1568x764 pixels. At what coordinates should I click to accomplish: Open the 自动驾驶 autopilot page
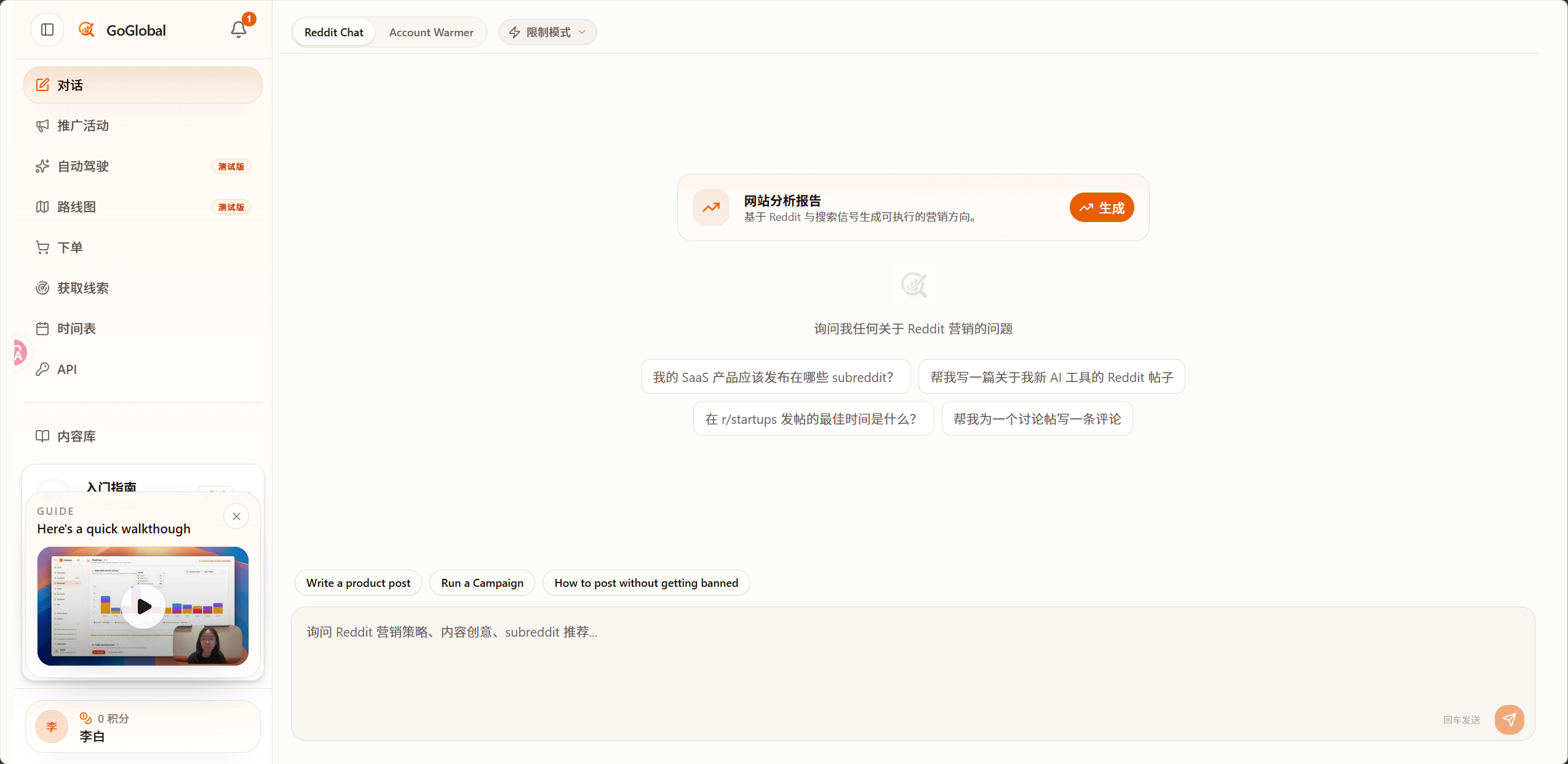(143, 166)
